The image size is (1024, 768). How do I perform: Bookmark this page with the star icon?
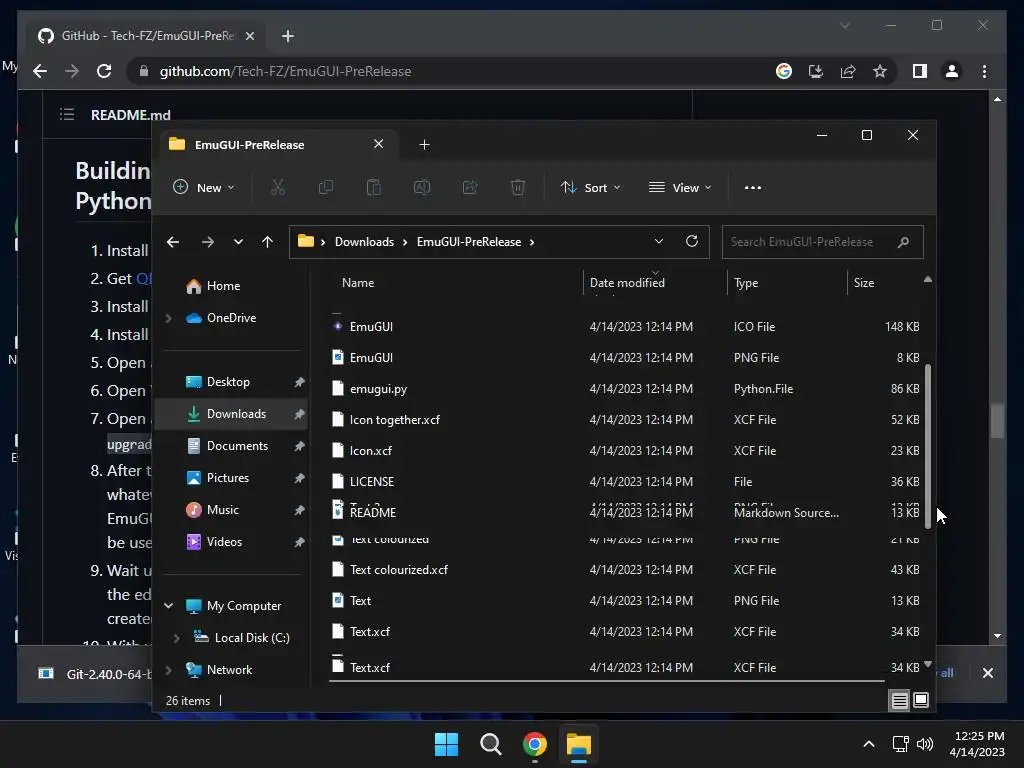click(x=880, y=71)
